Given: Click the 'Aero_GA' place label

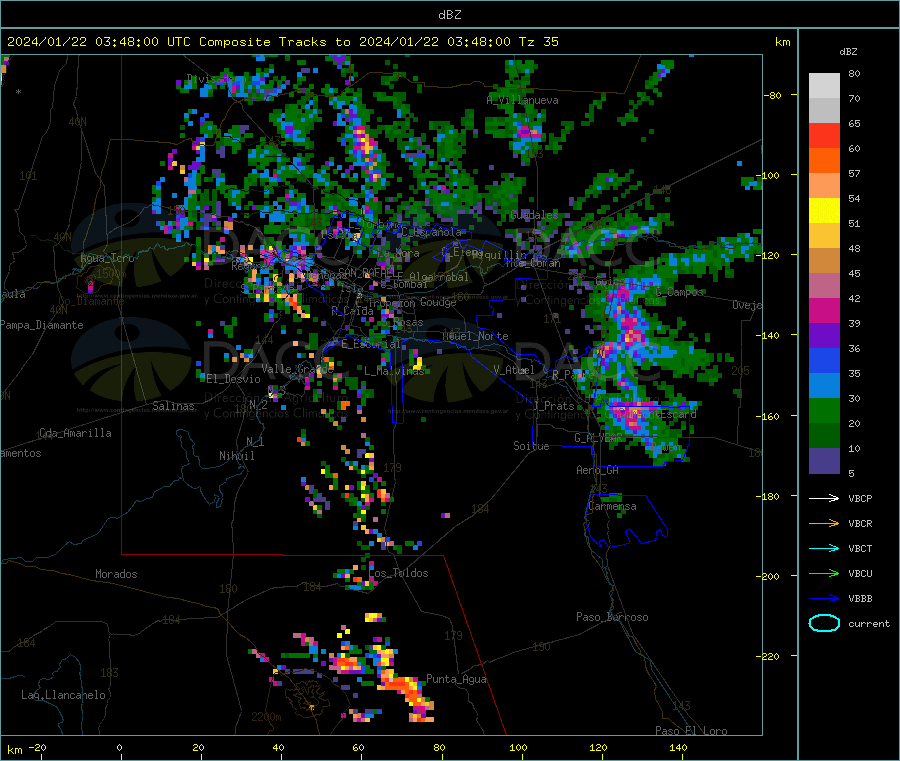Looking at the screenshot, I should 598,470.
